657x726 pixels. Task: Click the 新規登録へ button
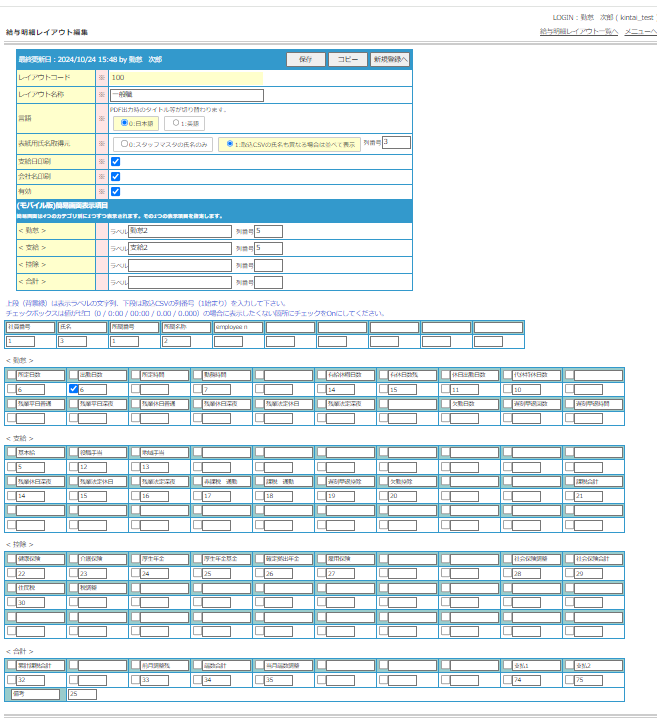[389, 60]
